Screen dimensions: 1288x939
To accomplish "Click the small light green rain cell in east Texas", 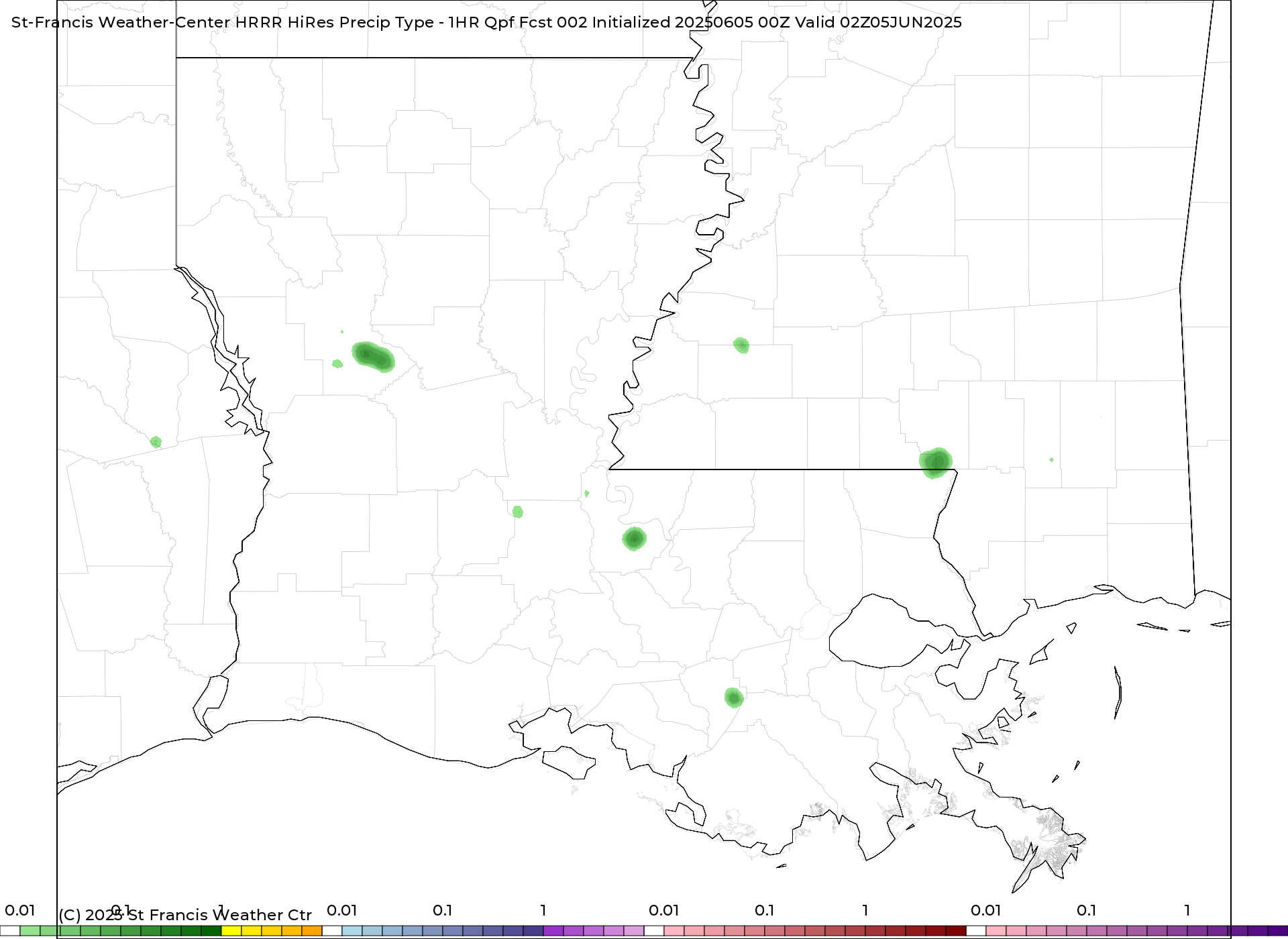I will tap(156, 442).
